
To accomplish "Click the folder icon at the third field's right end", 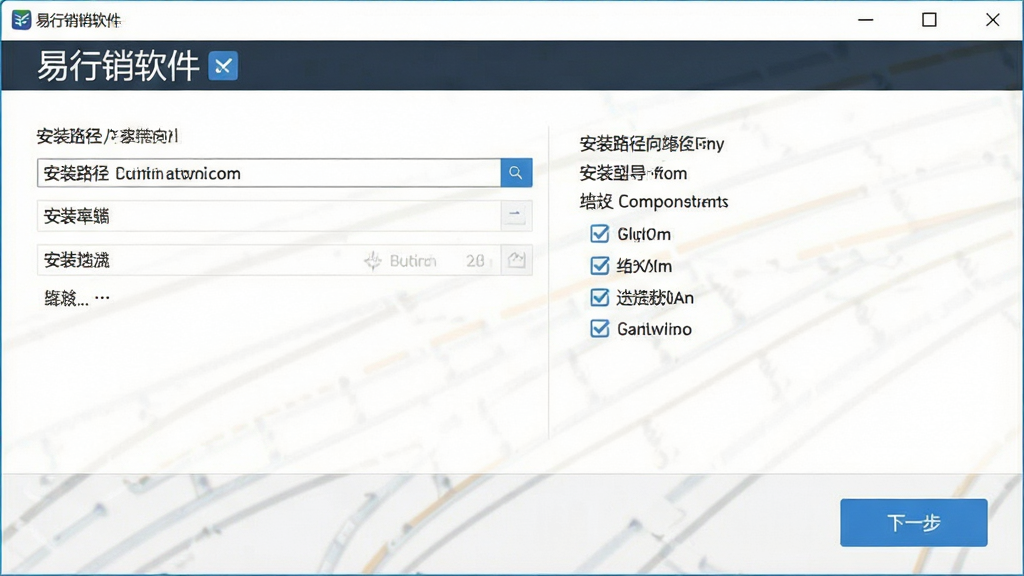I will click(517, 260).
